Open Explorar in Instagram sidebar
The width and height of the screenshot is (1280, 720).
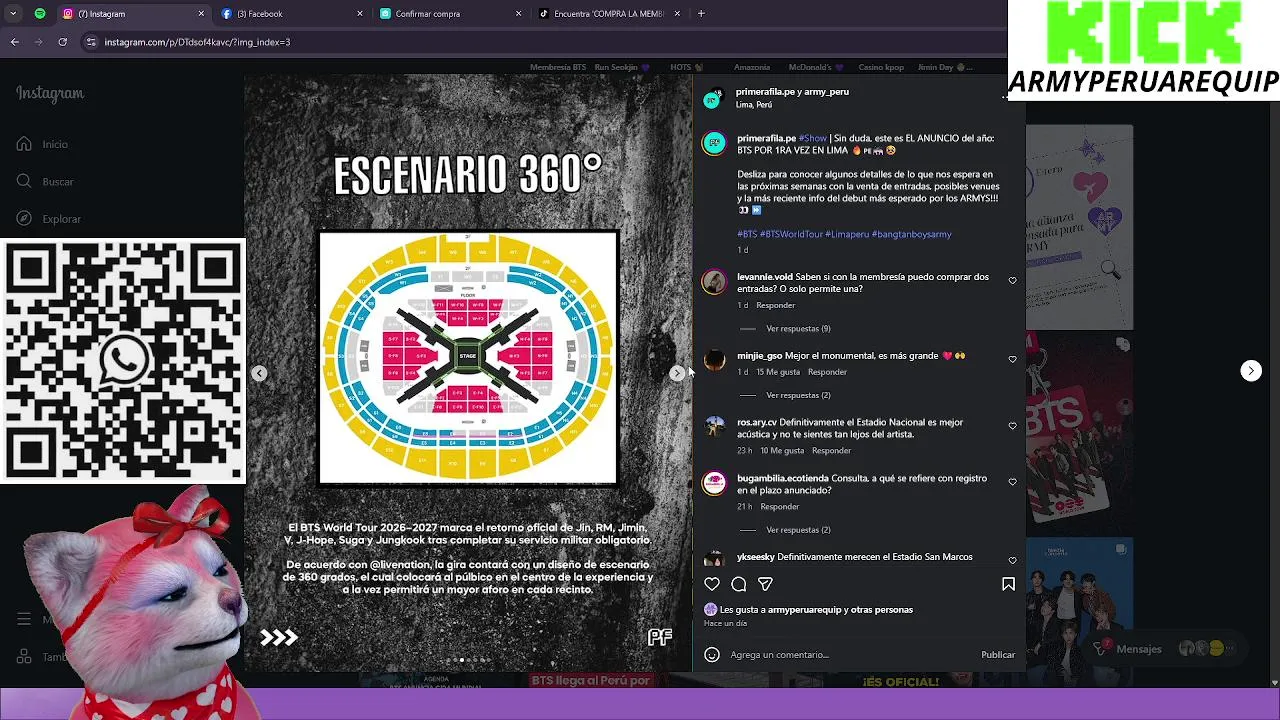click(x=48, y=218)
